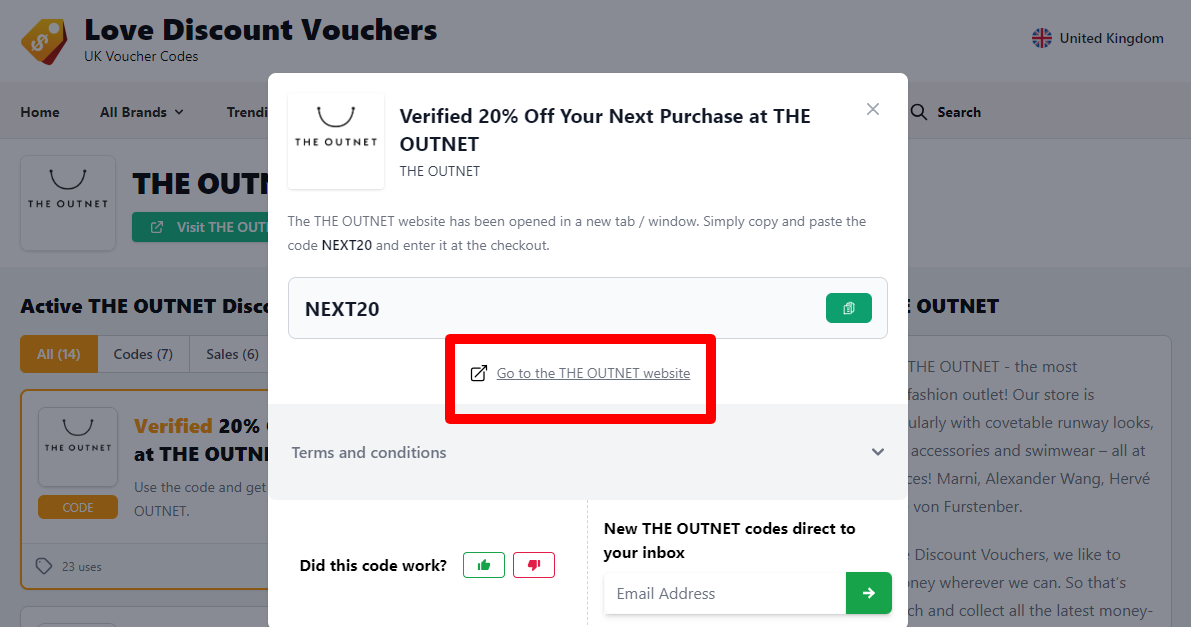Expand the All Brands dropdown

pos(141,112)
